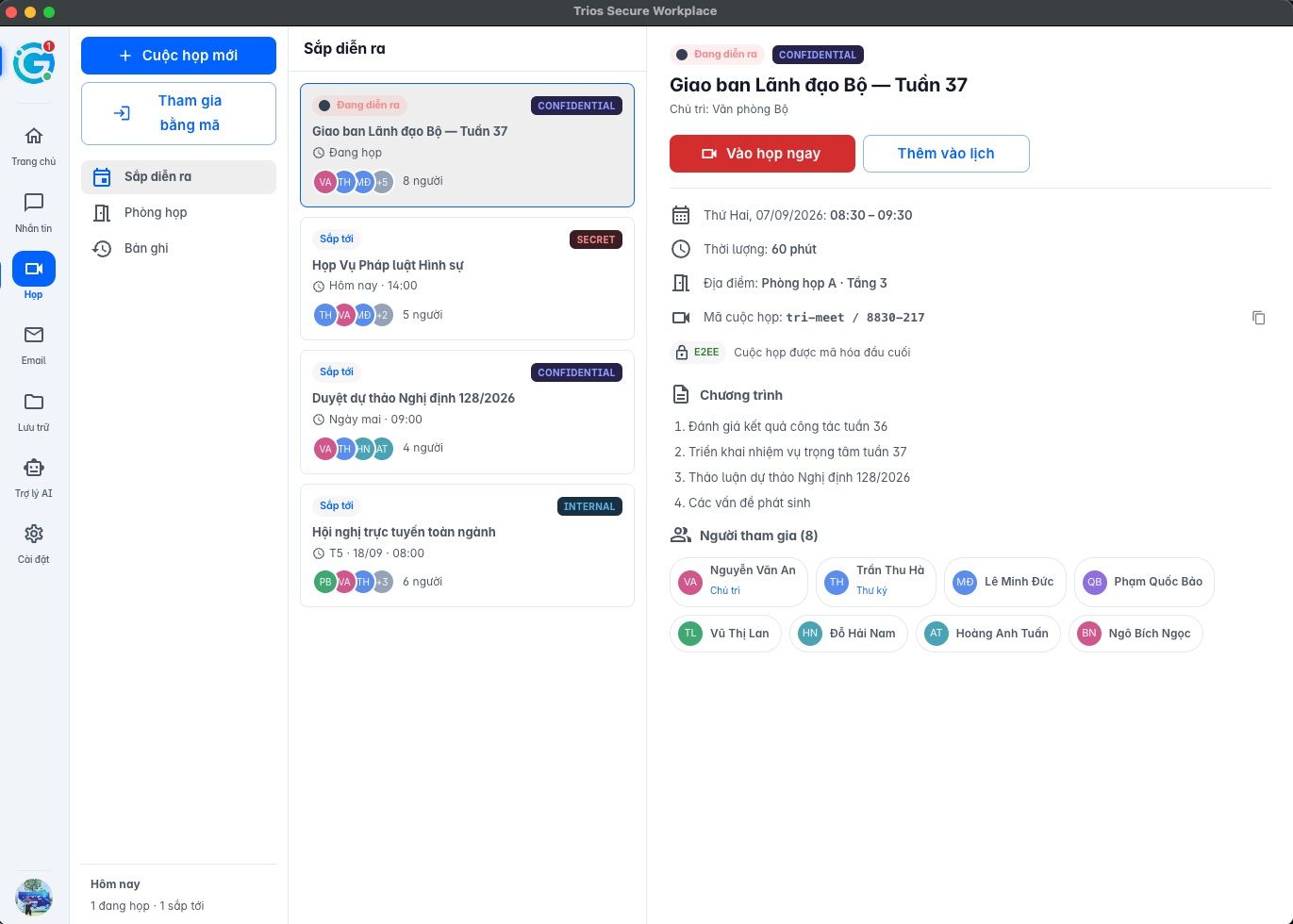Select the Giao ban Lãnh đạo Bộ meeting card

pos(467,145)
